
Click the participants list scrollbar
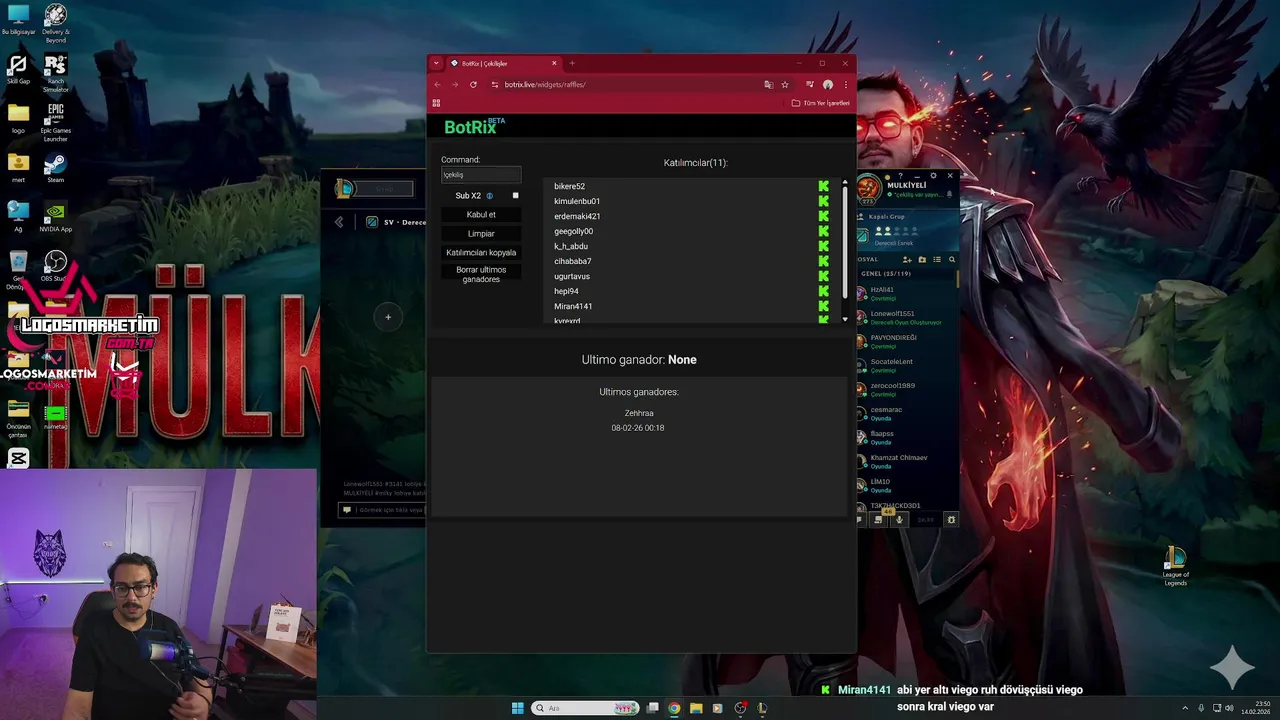(x=845, y=240)
